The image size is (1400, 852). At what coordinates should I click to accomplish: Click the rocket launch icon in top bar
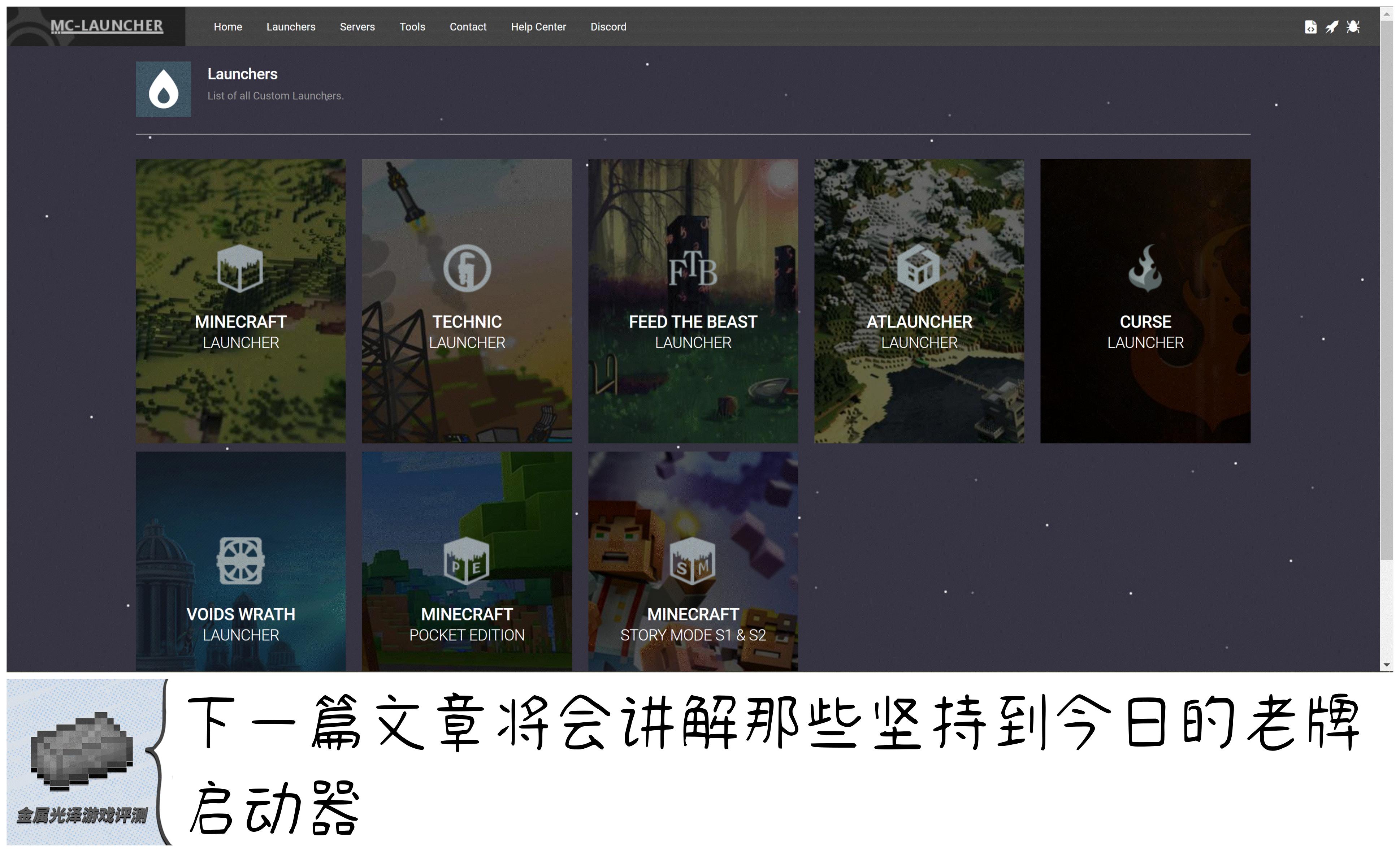tap(1332, 27)
